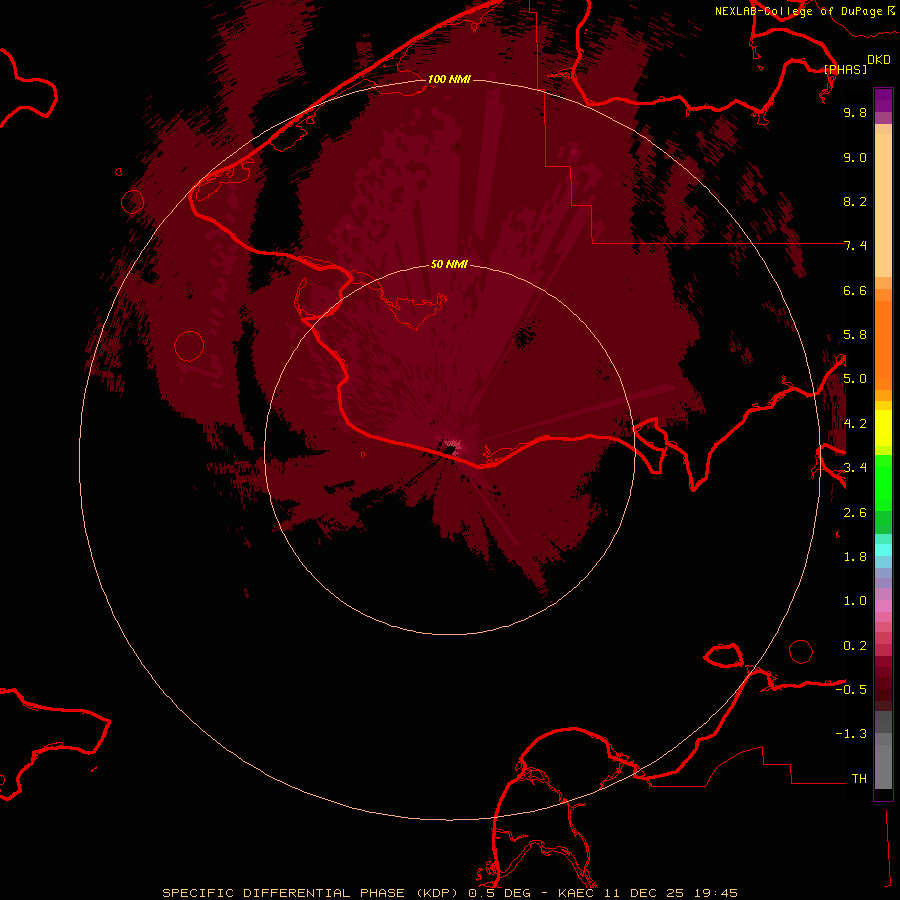Click the 8.2 legend tick label
The image size is (900, 900).
(855, 201)
